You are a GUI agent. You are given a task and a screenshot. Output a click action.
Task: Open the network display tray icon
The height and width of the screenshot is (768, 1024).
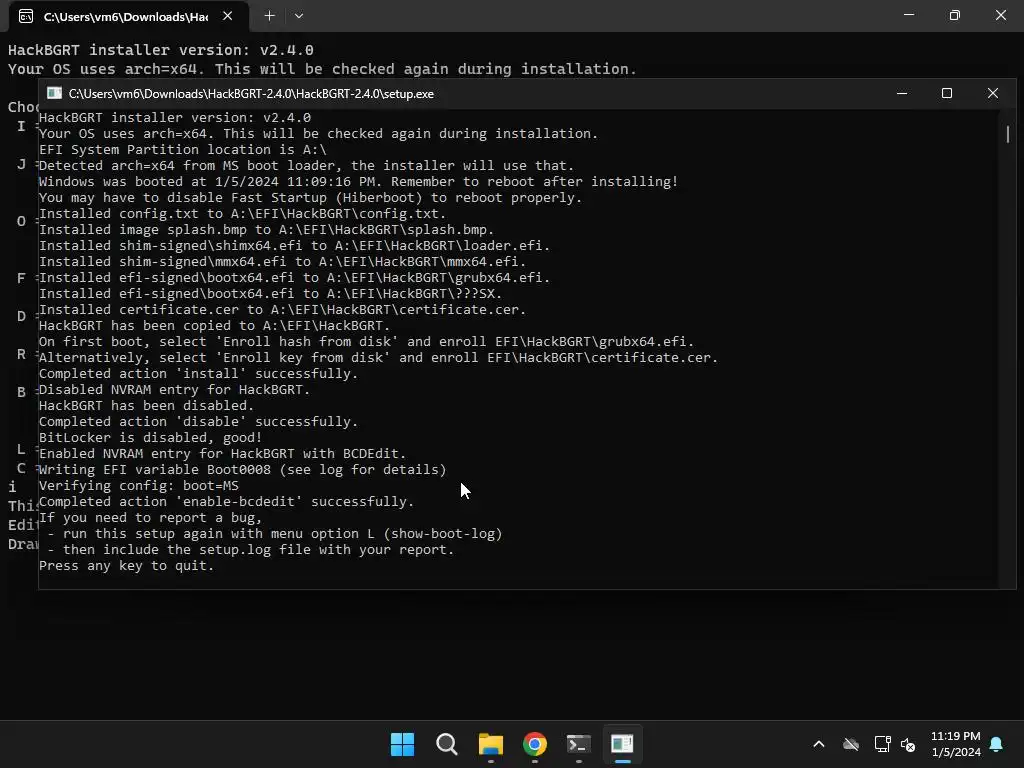[x=882, y=744]
